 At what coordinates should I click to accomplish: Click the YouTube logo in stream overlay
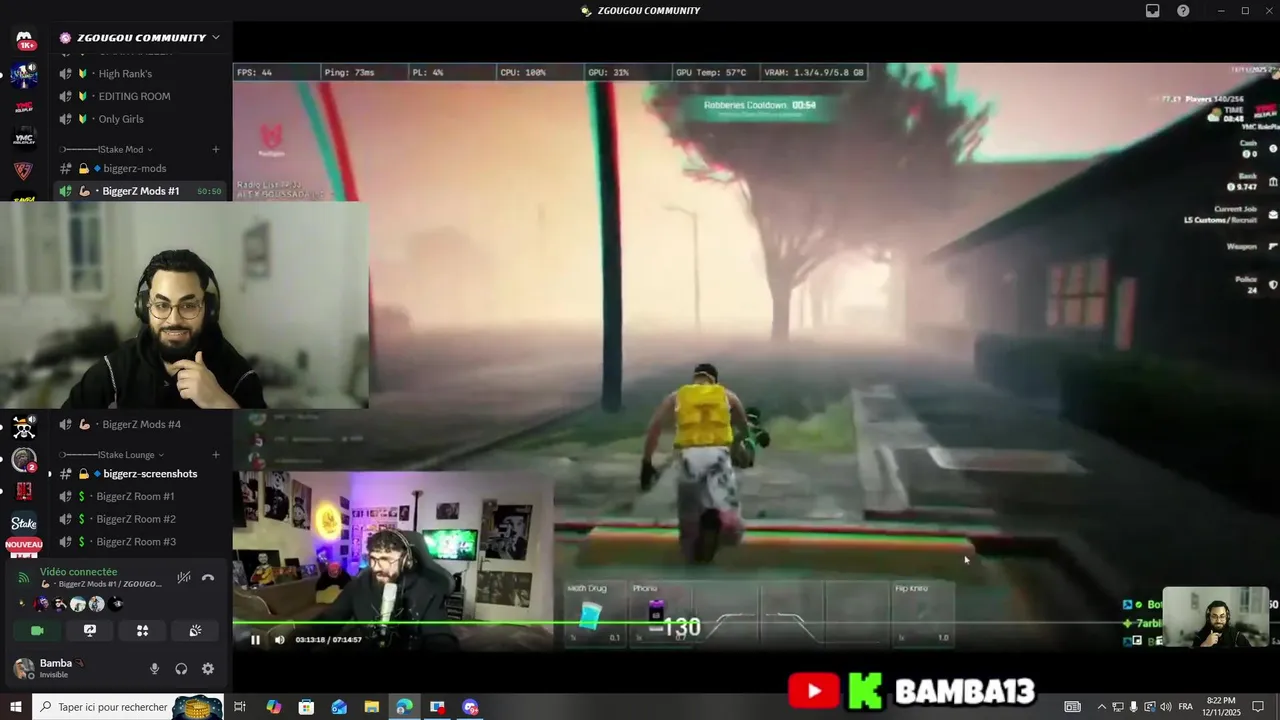pos(813,691)
